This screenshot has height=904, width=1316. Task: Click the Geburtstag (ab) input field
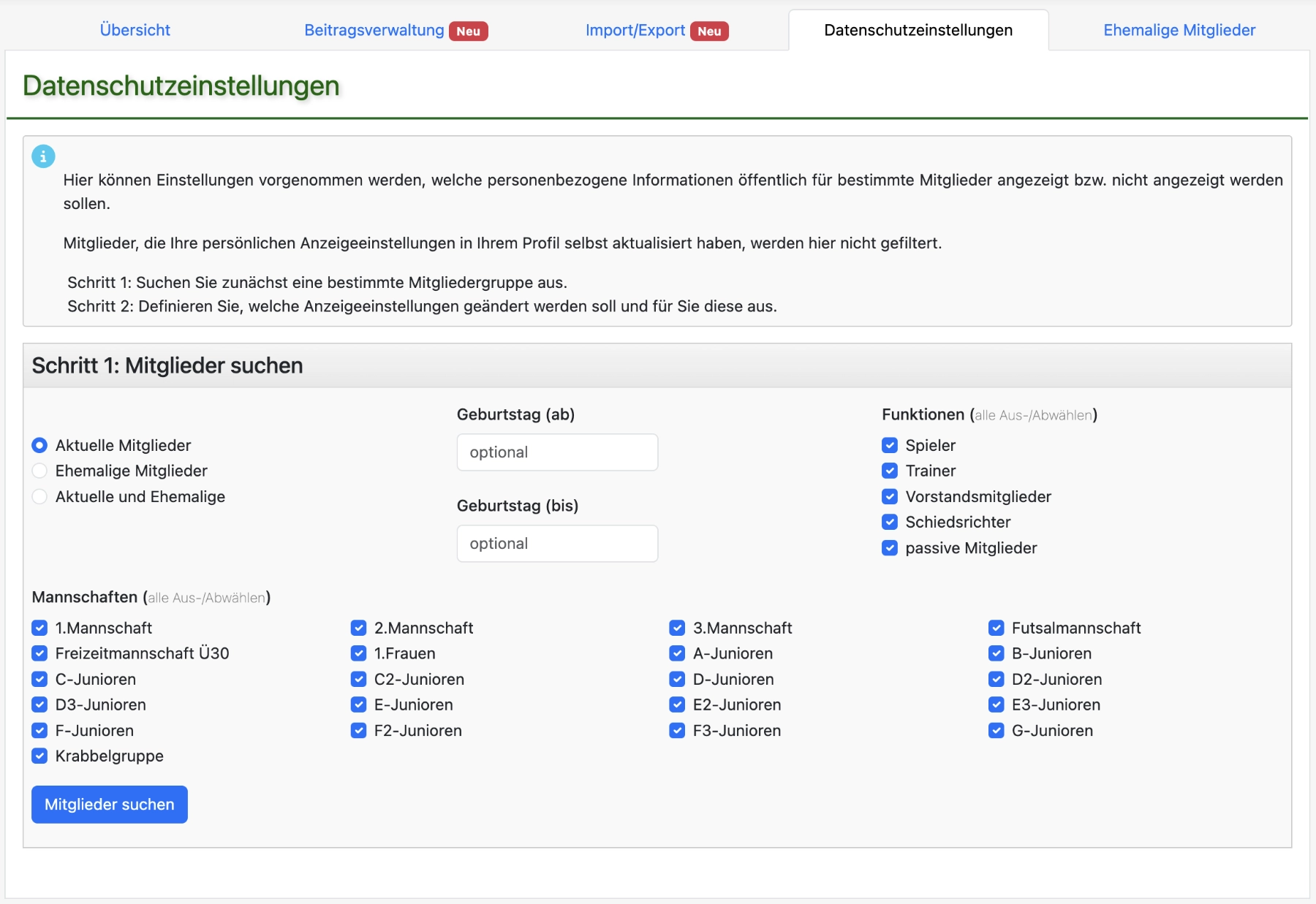coord(557,452)
